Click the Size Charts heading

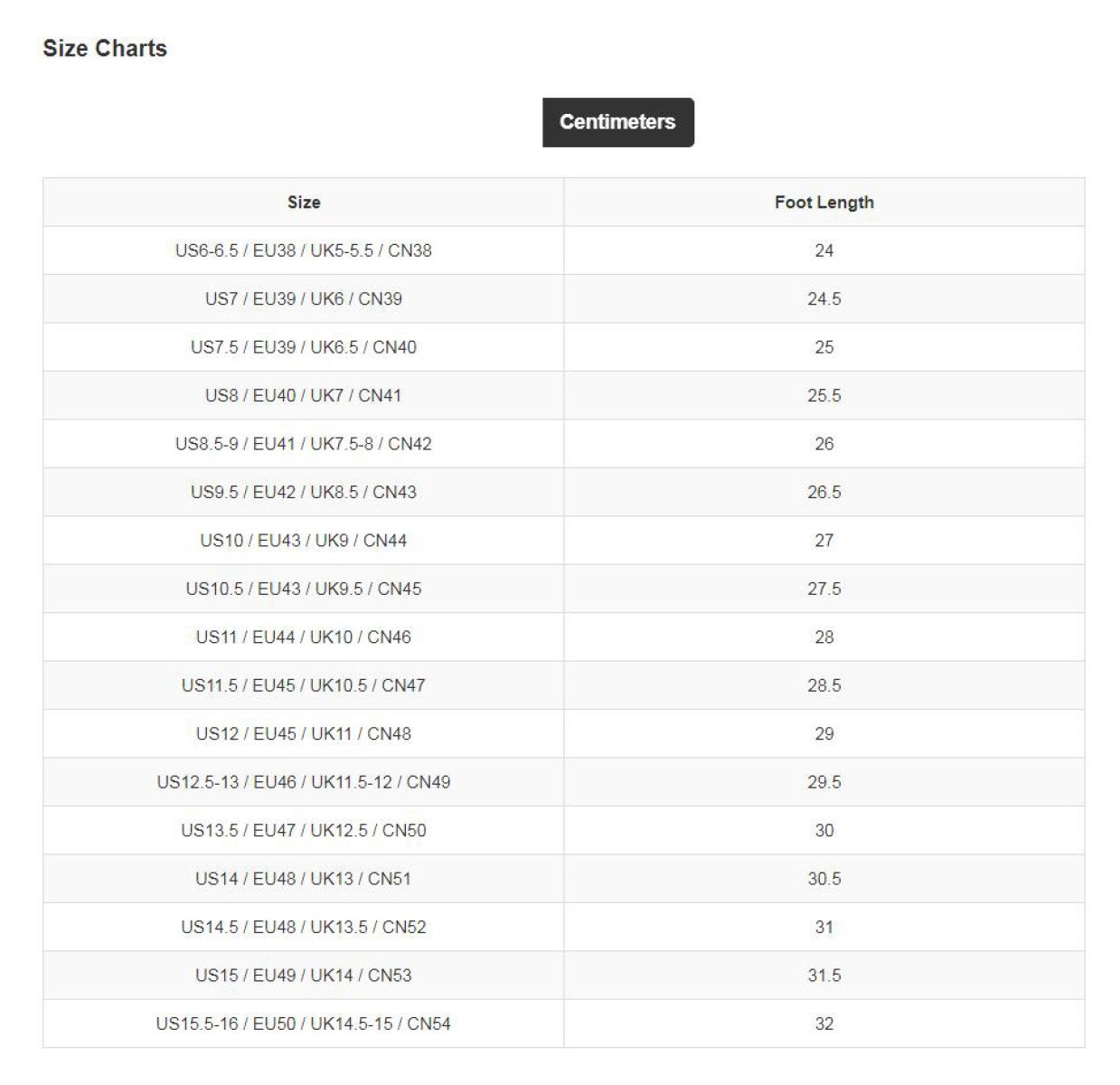[x=105, y=49]
